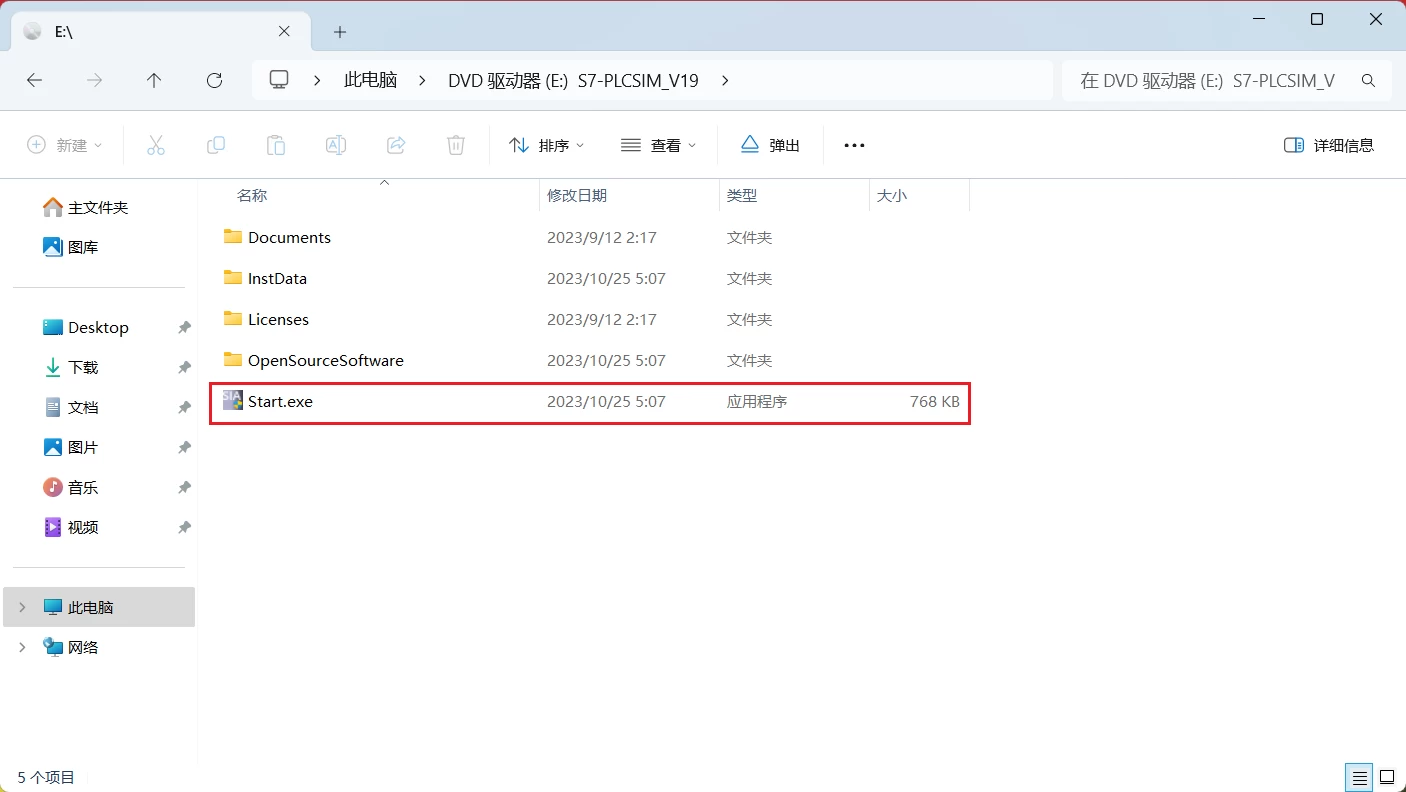Click 应用程序 type of Start.exe
This screenshot has height=792, width=1406.
tap(757, 401)
